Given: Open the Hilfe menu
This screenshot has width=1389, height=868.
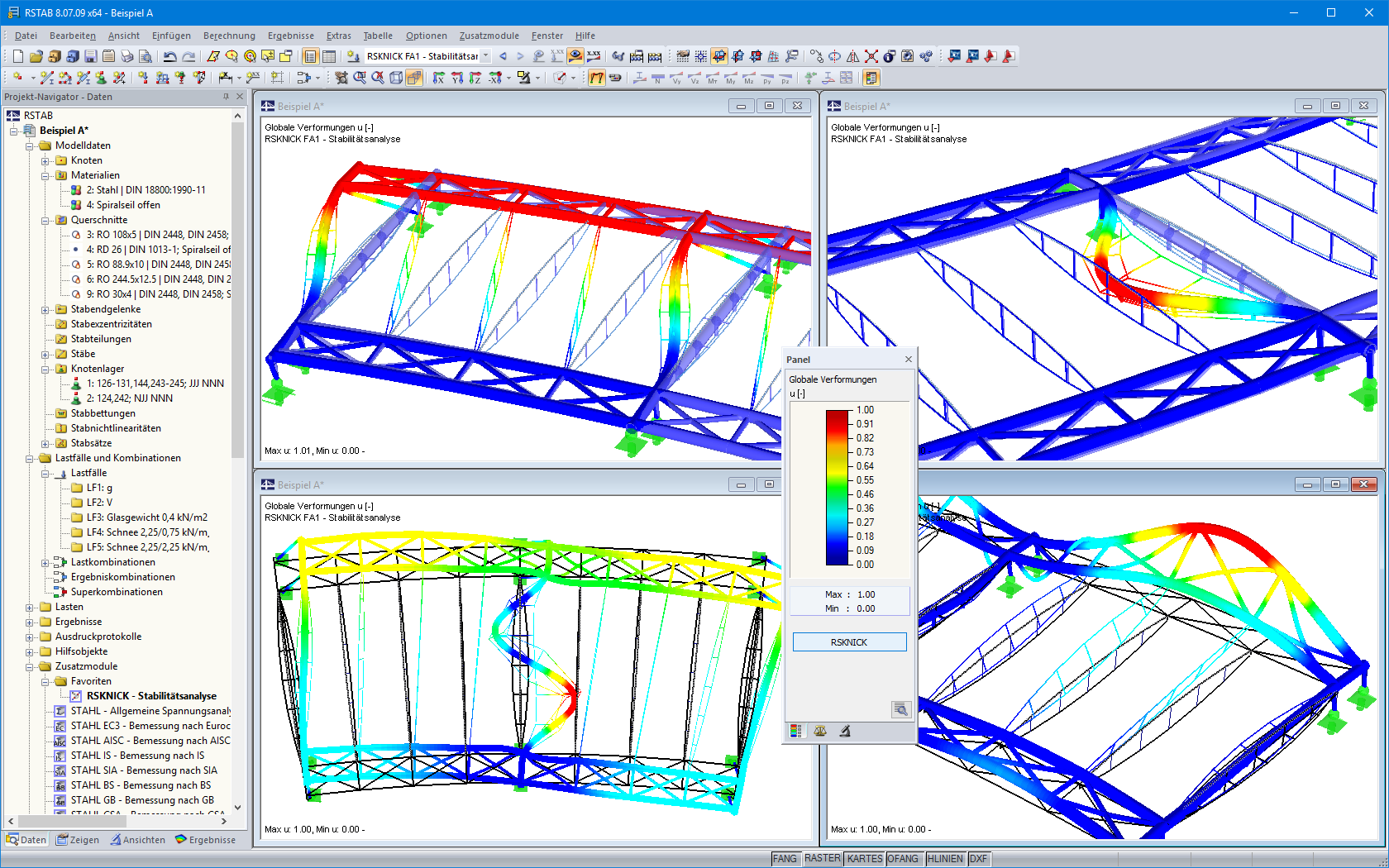Looking at the screenshot, I should click(585, 36).
